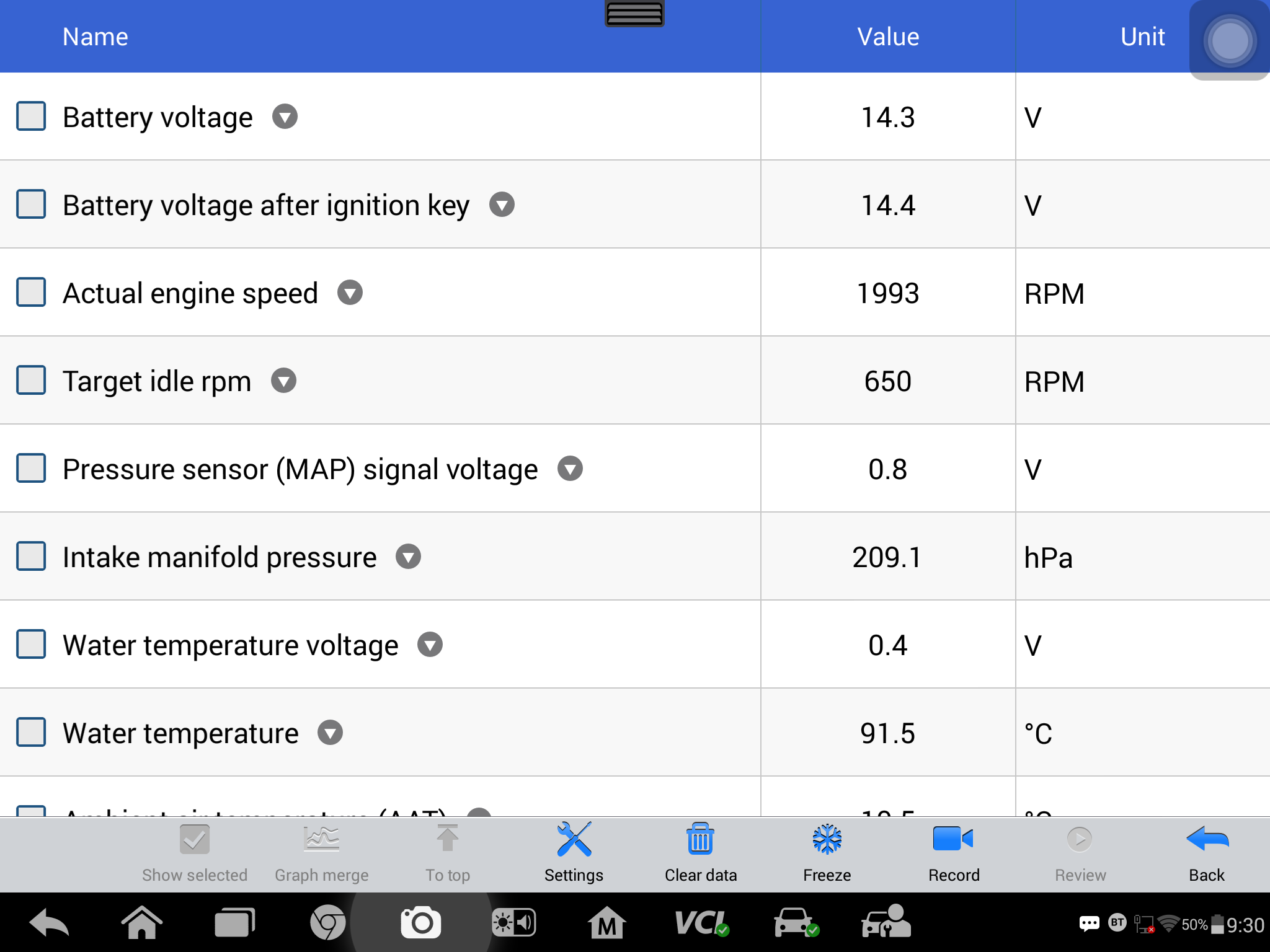Check the Battery voltage checkbox

(x=31, y=117)
